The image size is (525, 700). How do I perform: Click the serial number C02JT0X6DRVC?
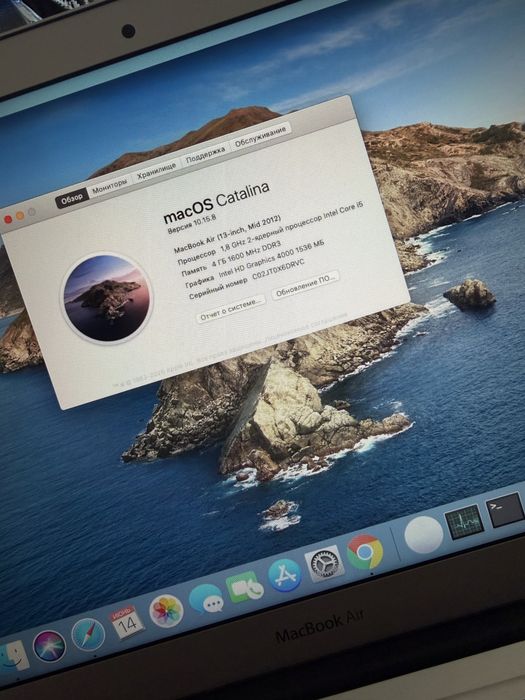click(278, 270)
